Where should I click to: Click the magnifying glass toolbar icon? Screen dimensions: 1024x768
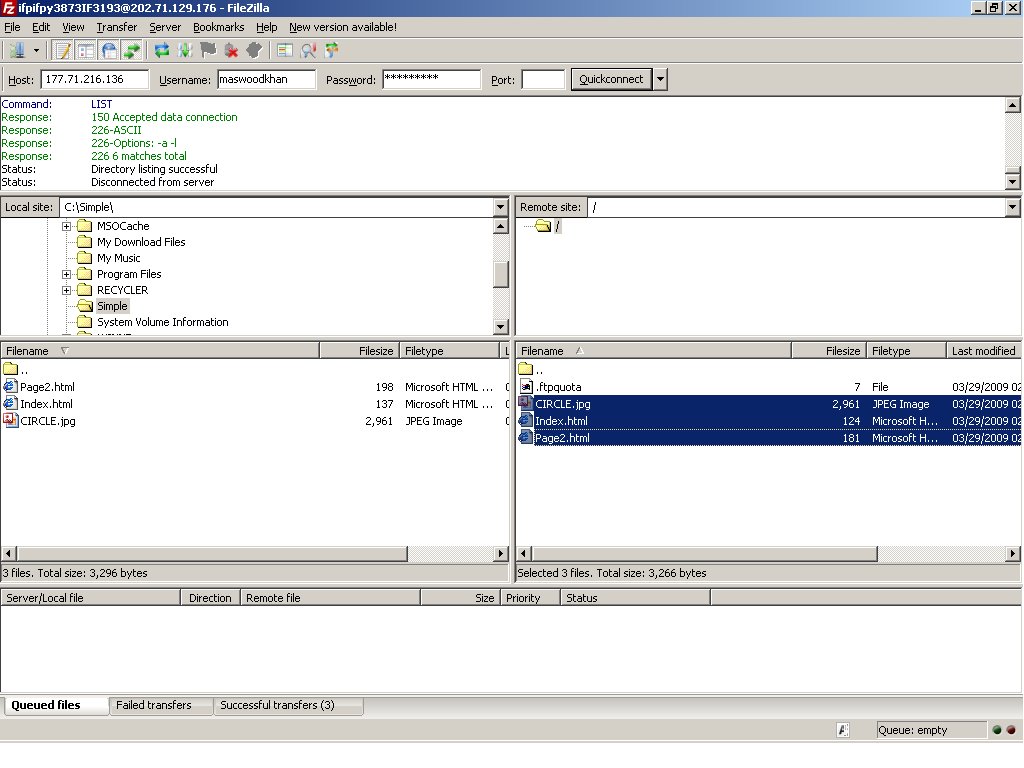pyautogui.click(x=308, y=50)
